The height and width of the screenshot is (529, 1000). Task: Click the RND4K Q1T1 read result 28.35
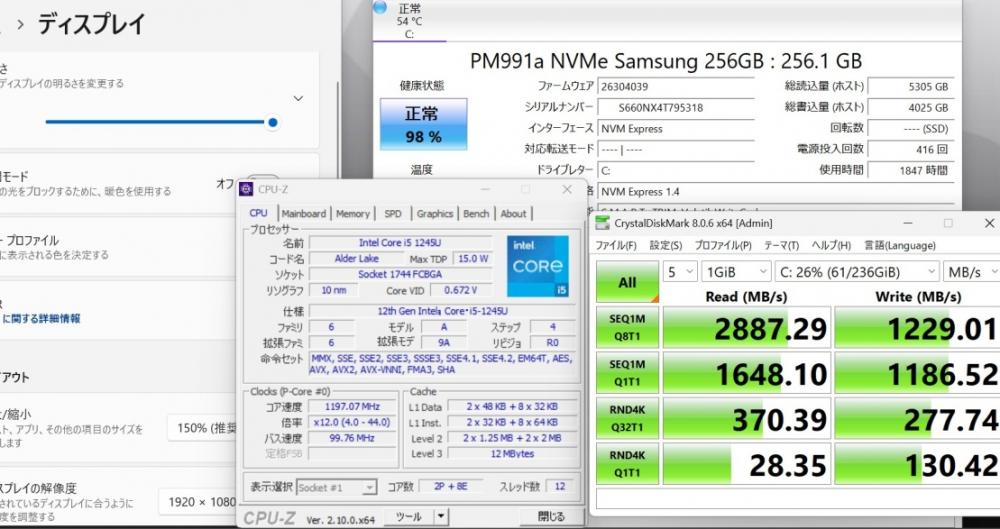[x=747, y=464]
